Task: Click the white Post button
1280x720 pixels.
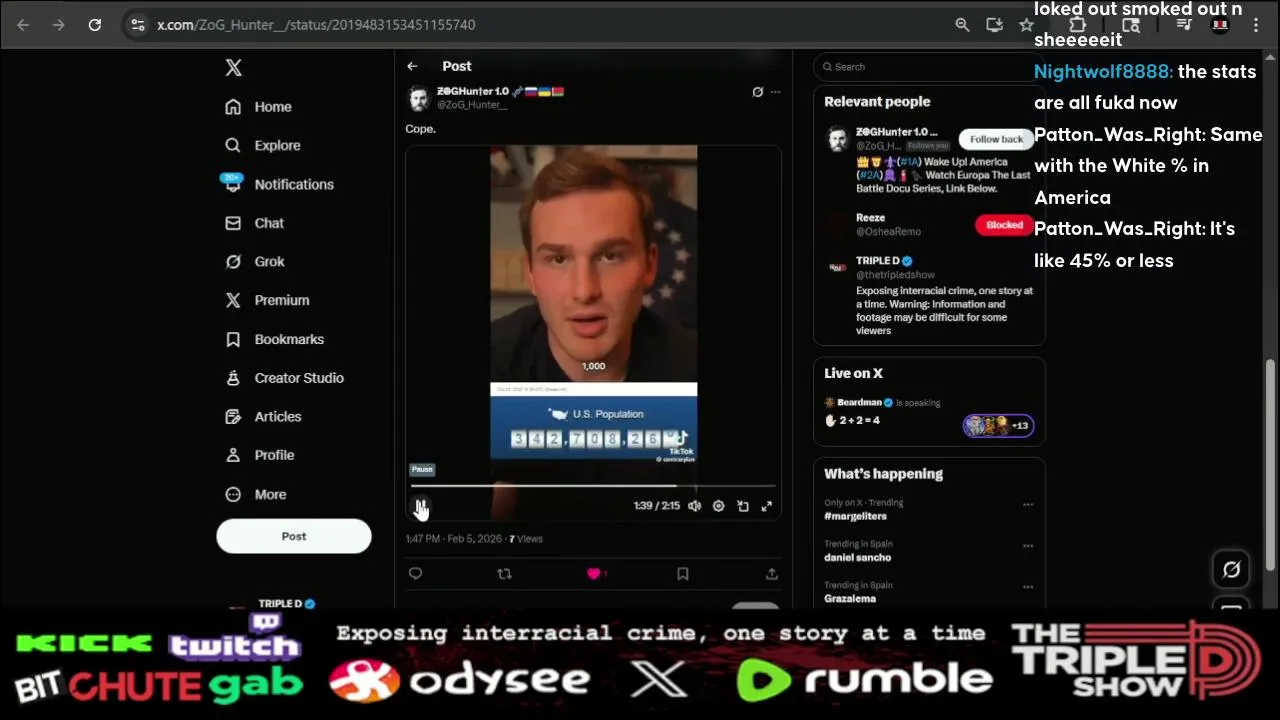Action: click(294, 536)
